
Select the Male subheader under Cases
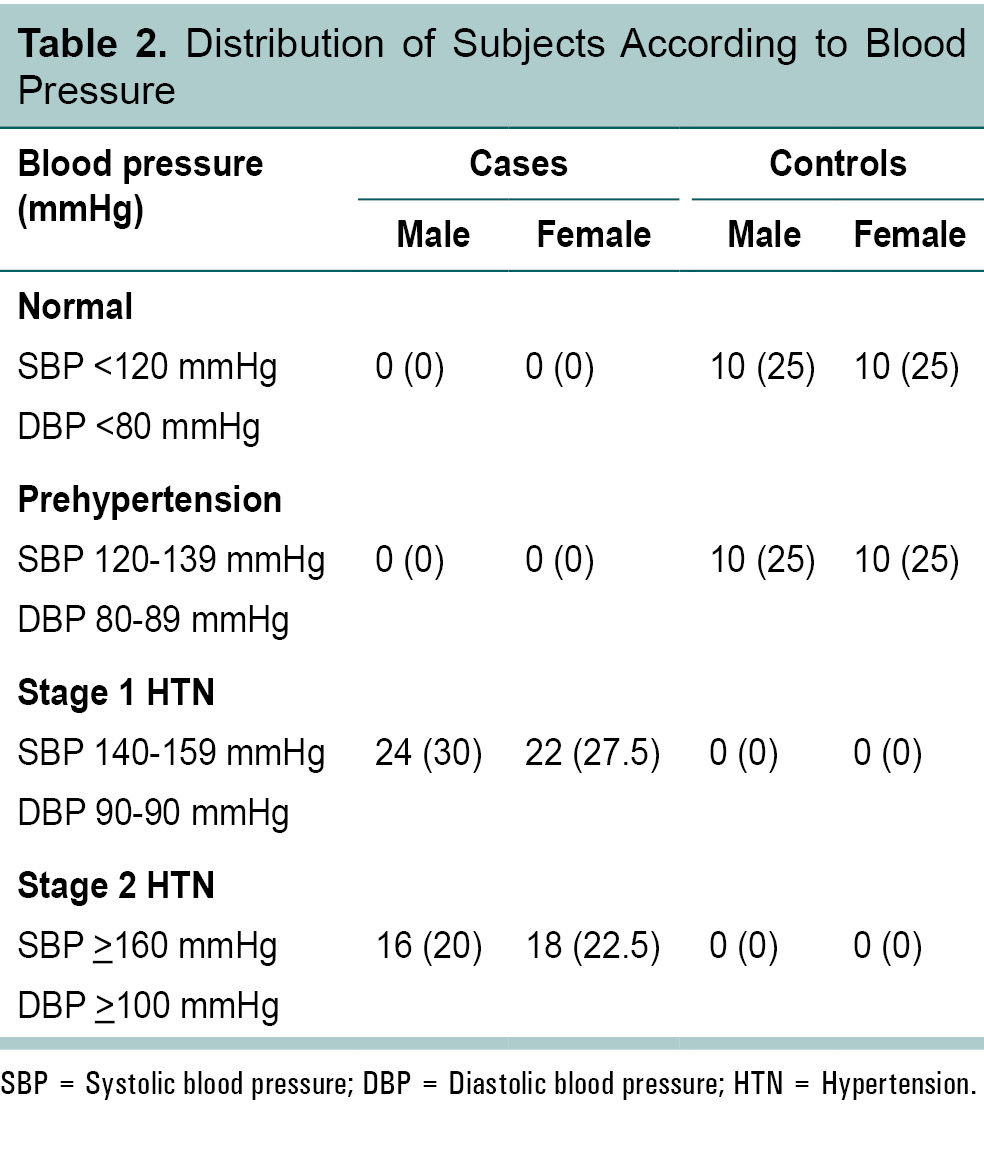coord(432,235)
